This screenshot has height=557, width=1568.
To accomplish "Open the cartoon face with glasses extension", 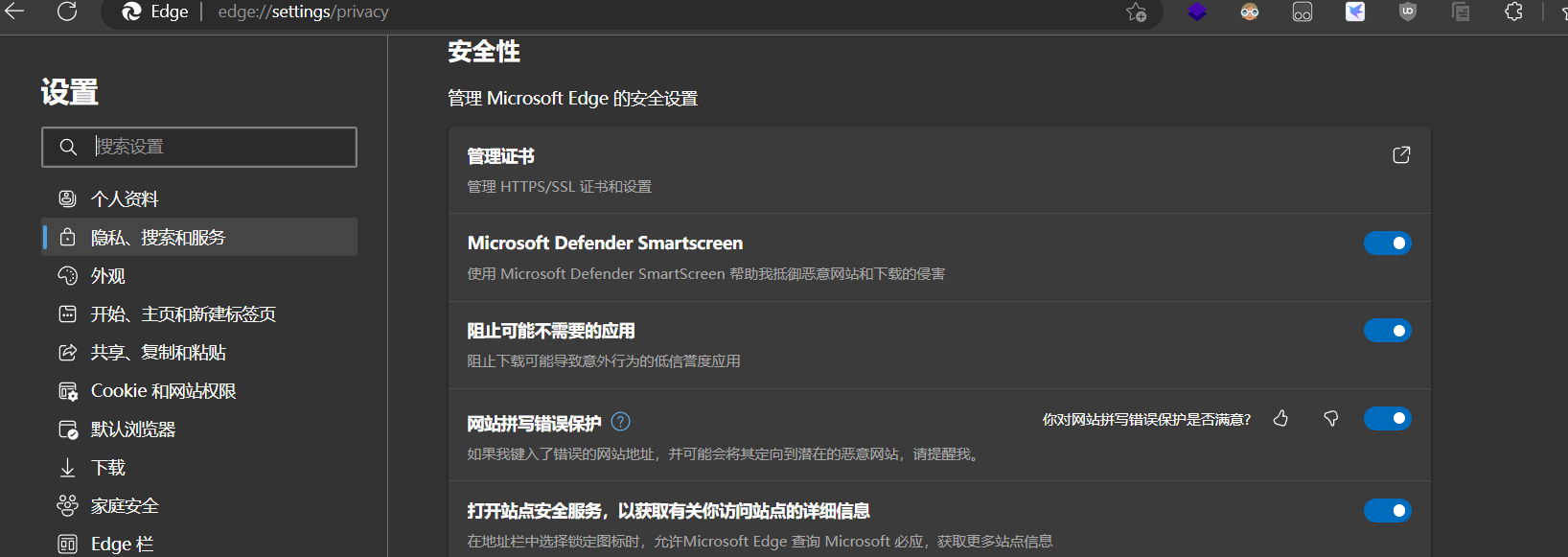I will pos(1250,12).
